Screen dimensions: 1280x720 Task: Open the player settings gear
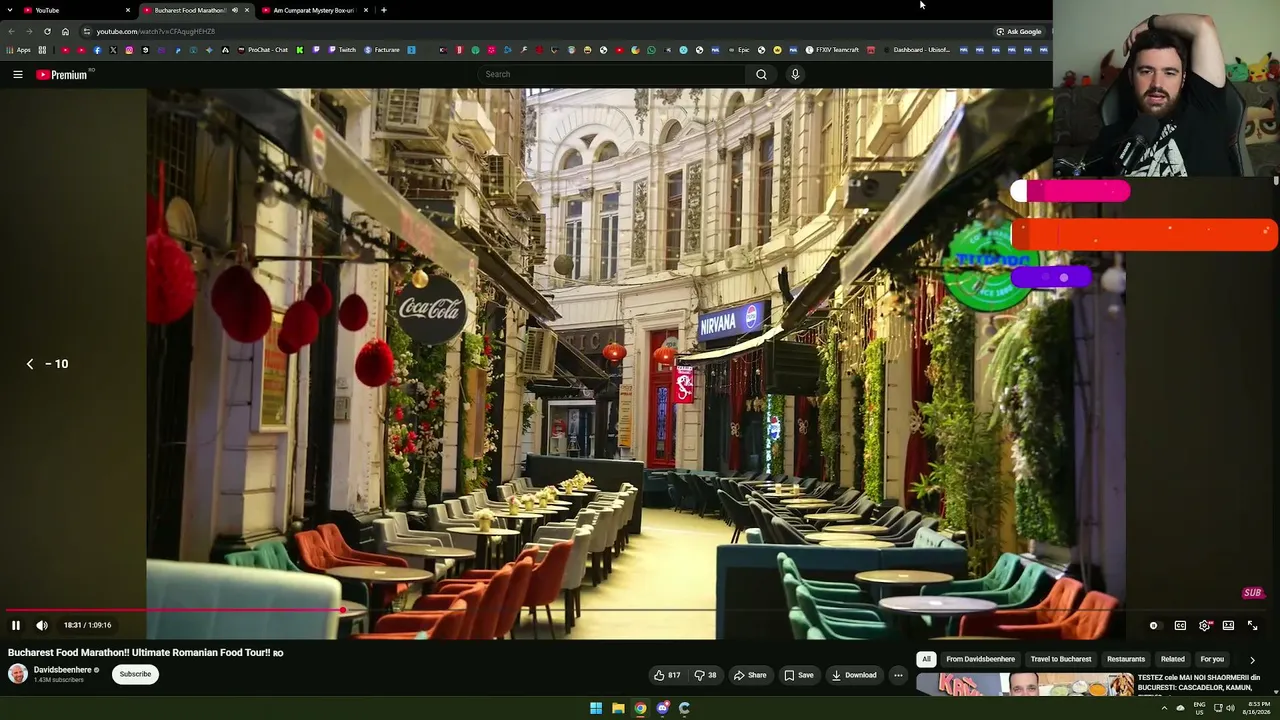(x=1204, y=625)
